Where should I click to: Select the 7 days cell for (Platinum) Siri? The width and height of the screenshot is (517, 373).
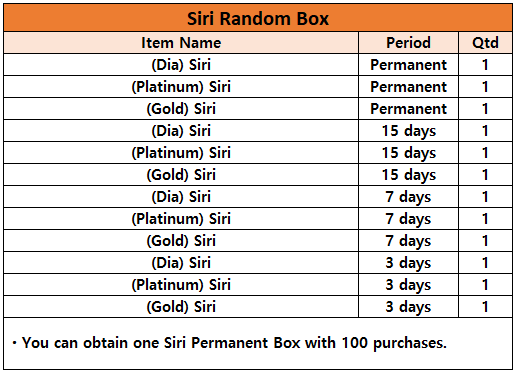point(408,219)
